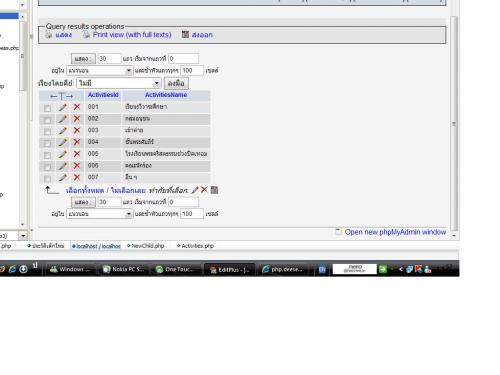Delete selected rows icon below table
The width and height of the screenshot is (500, 375).
click(204, 190)
